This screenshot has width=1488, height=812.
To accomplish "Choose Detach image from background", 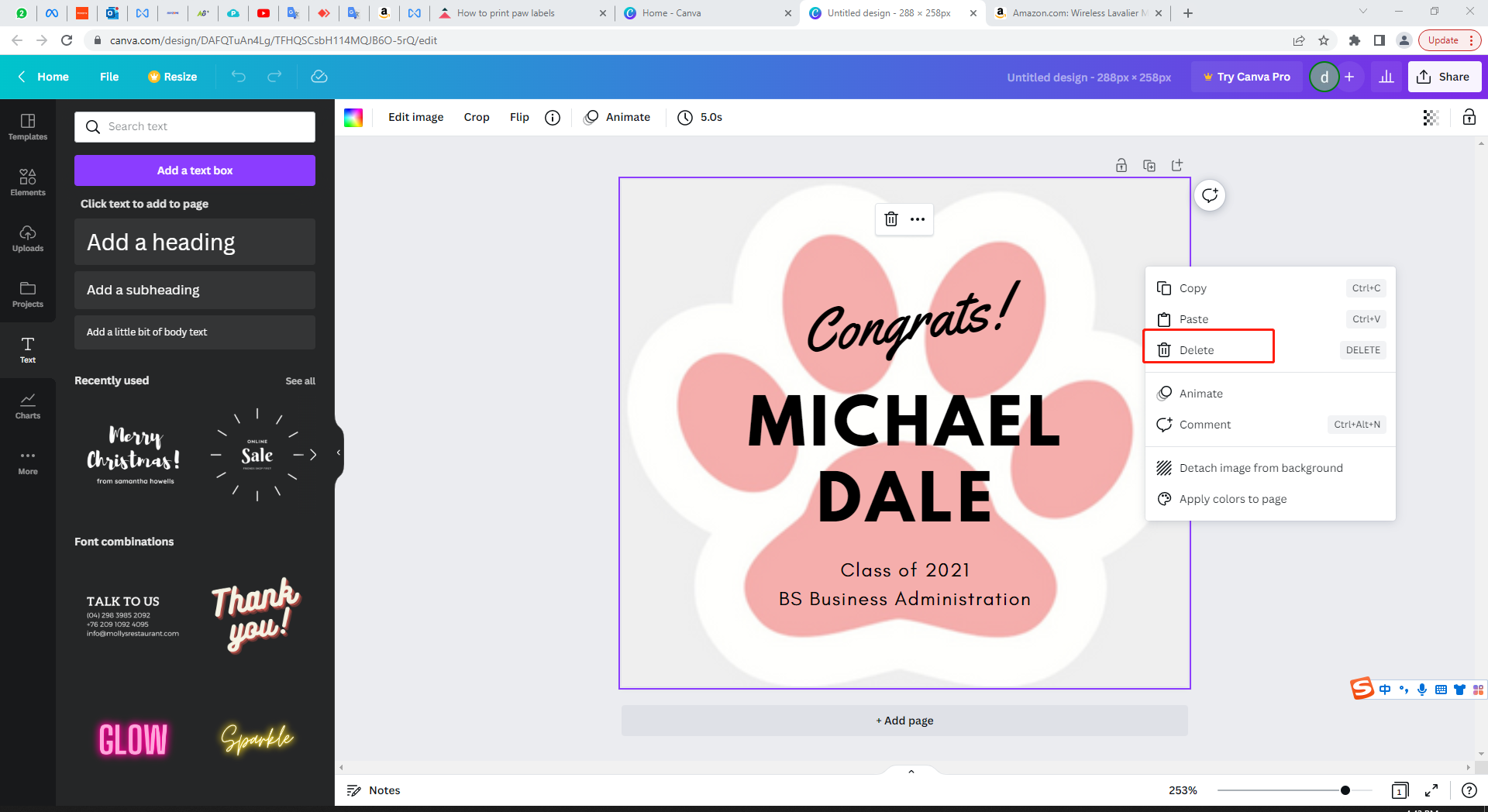I will tap(1271, 468).
